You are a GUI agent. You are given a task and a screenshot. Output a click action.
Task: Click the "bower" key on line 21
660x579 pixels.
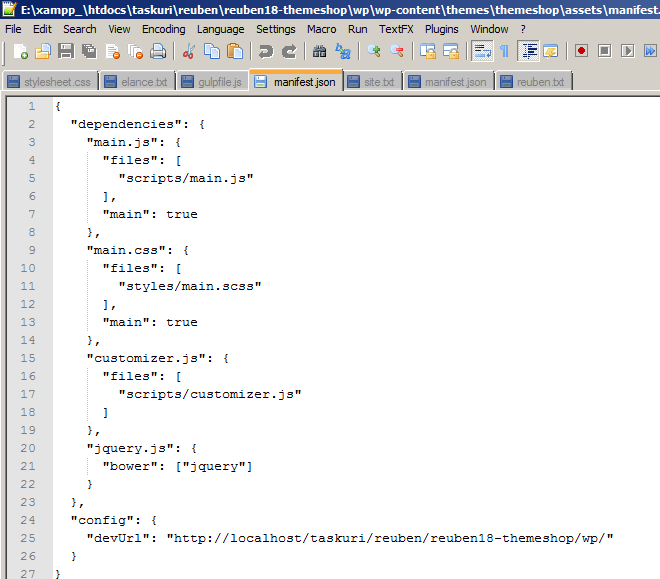[x=130, y=466]
